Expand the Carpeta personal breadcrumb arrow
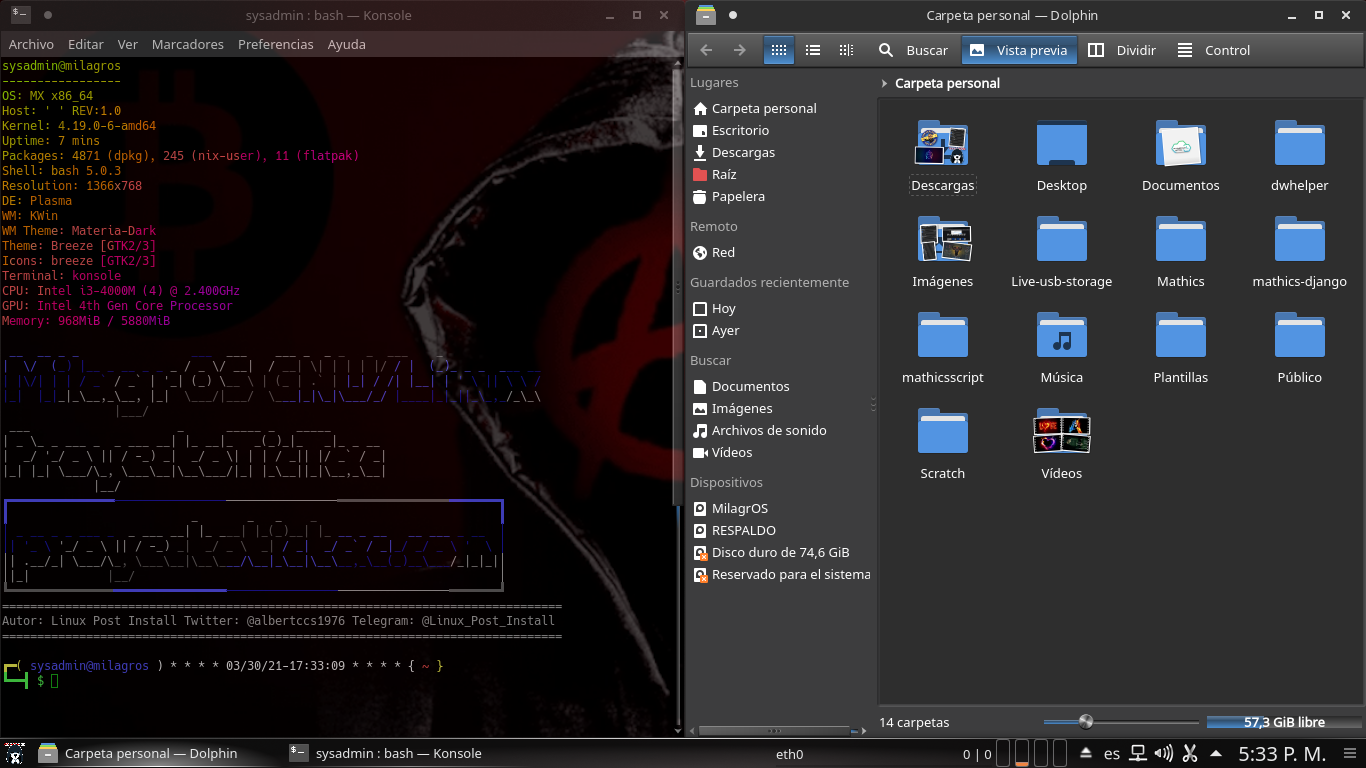 click(885, 84)
